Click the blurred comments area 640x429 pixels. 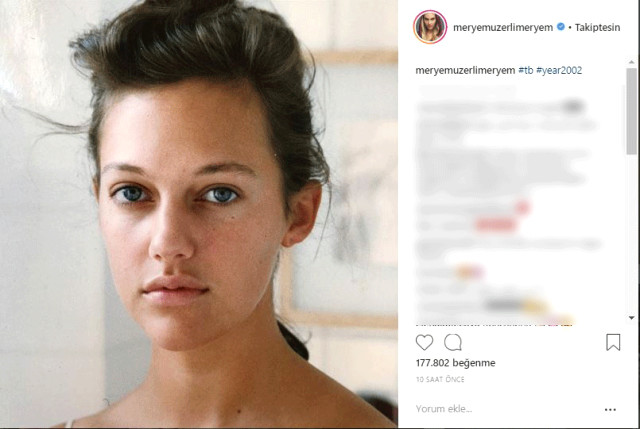(508, 205)
